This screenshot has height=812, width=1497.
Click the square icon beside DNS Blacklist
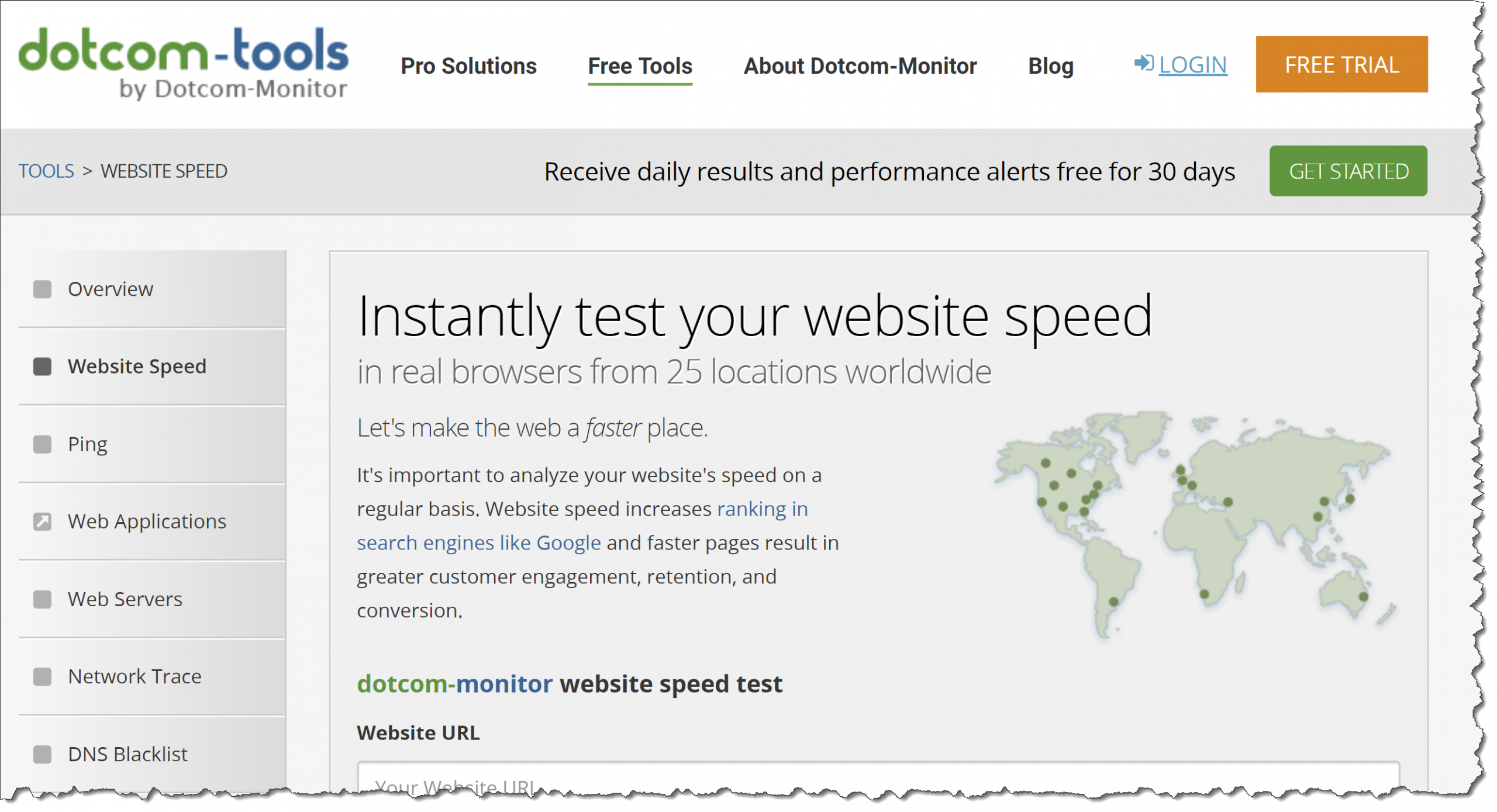pos(42,754)
